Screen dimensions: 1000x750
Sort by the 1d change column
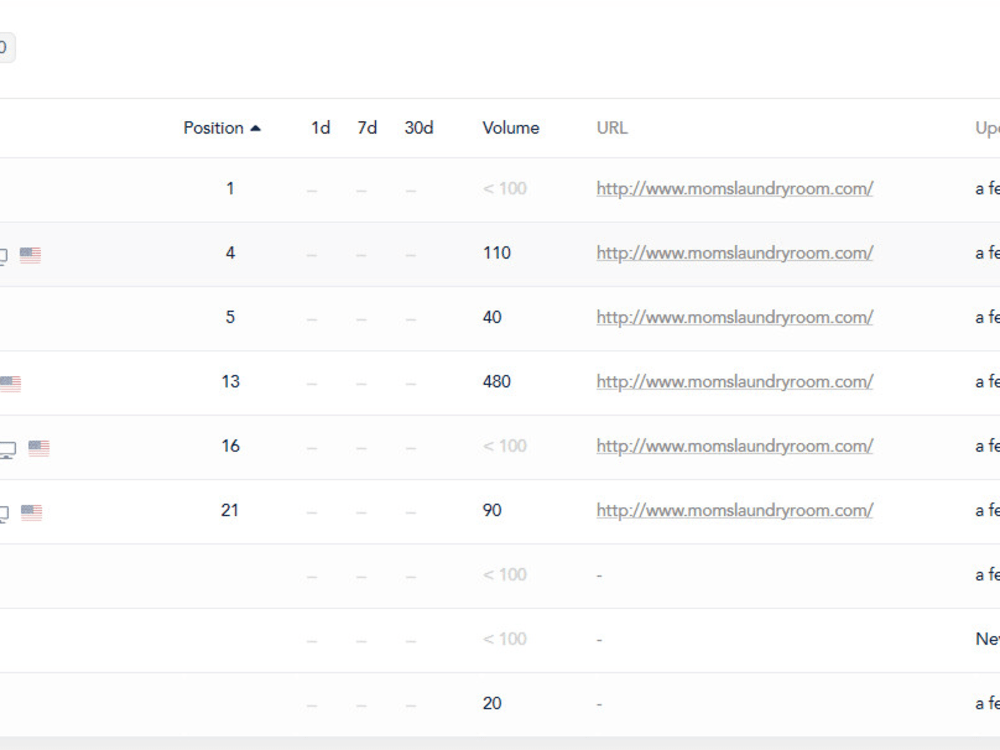(x=320, y=128)
